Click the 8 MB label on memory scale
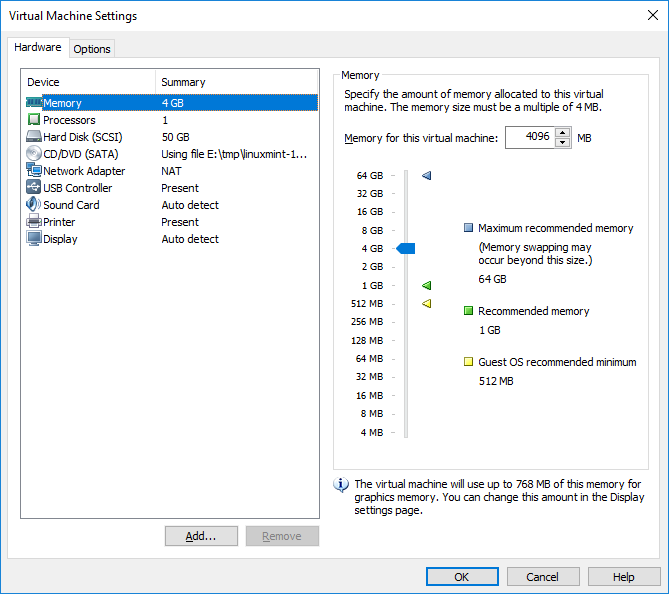The image size is (669, 594). point(372,413)
